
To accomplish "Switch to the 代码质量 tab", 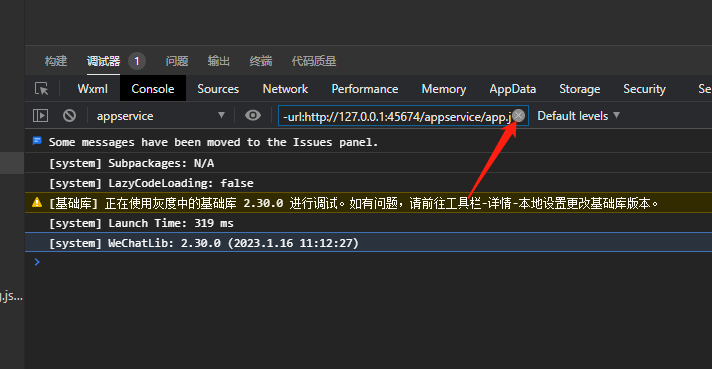I will click(x=314, y=61).
